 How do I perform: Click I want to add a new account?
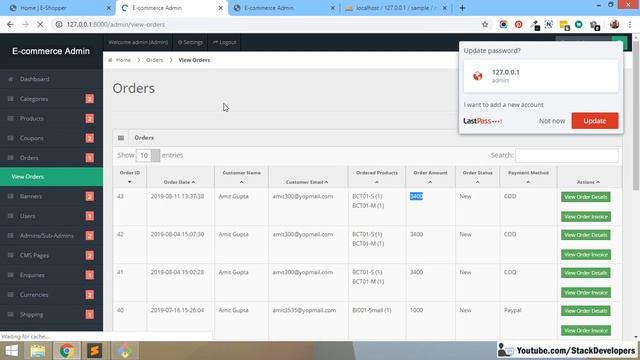coord(503,105)
